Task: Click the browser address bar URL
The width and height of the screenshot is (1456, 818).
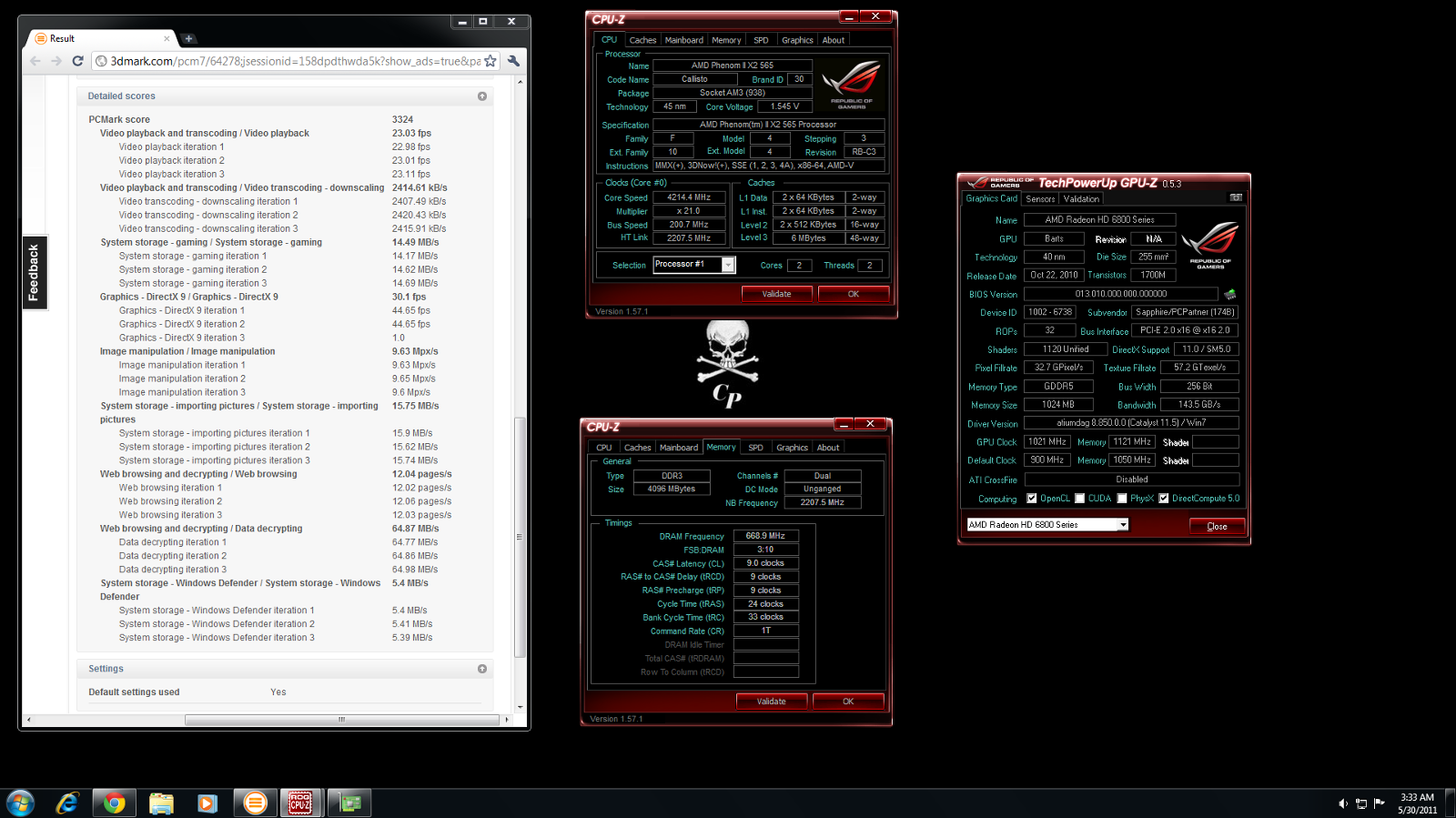Action: (296, 61)
